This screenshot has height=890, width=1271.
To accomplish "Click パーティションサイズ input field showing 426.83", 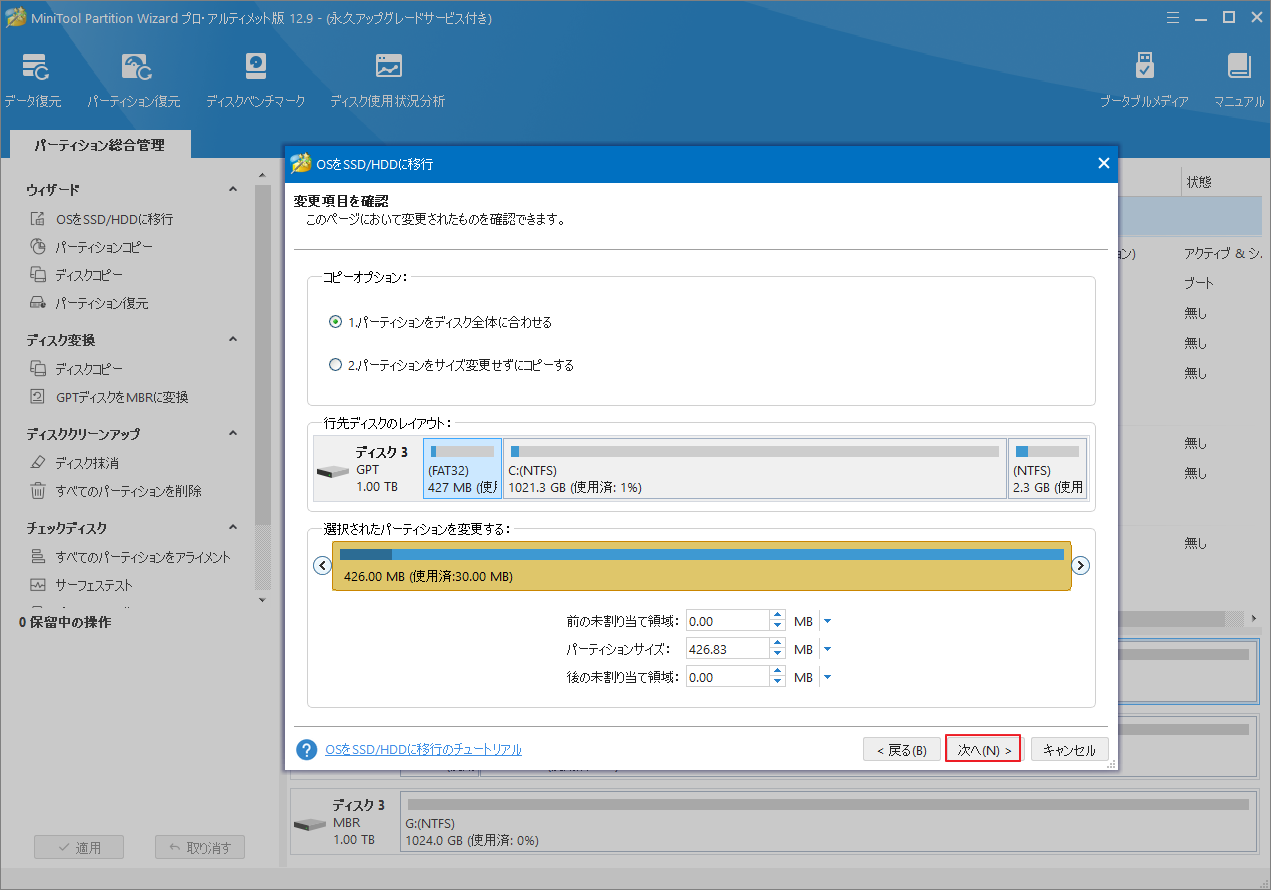I will click(x=727, y=650).
